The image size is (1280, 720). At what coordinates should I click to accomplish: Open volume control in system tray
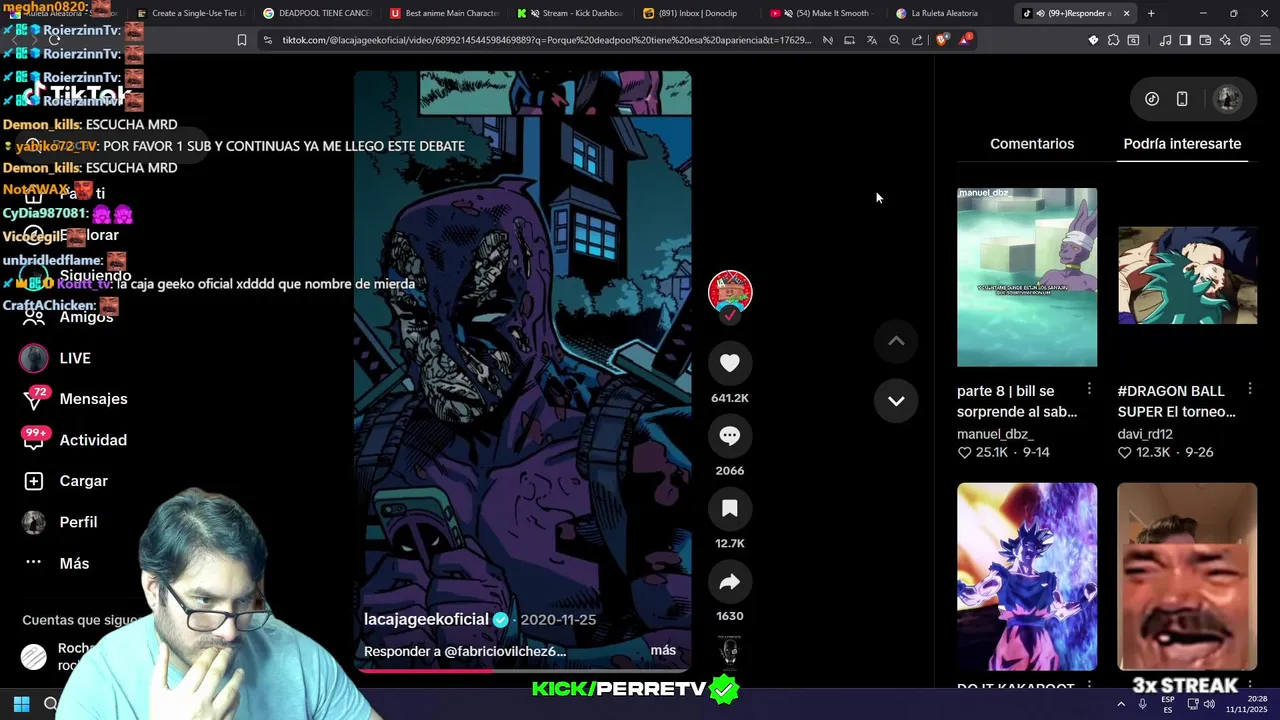coord(1209,704)
